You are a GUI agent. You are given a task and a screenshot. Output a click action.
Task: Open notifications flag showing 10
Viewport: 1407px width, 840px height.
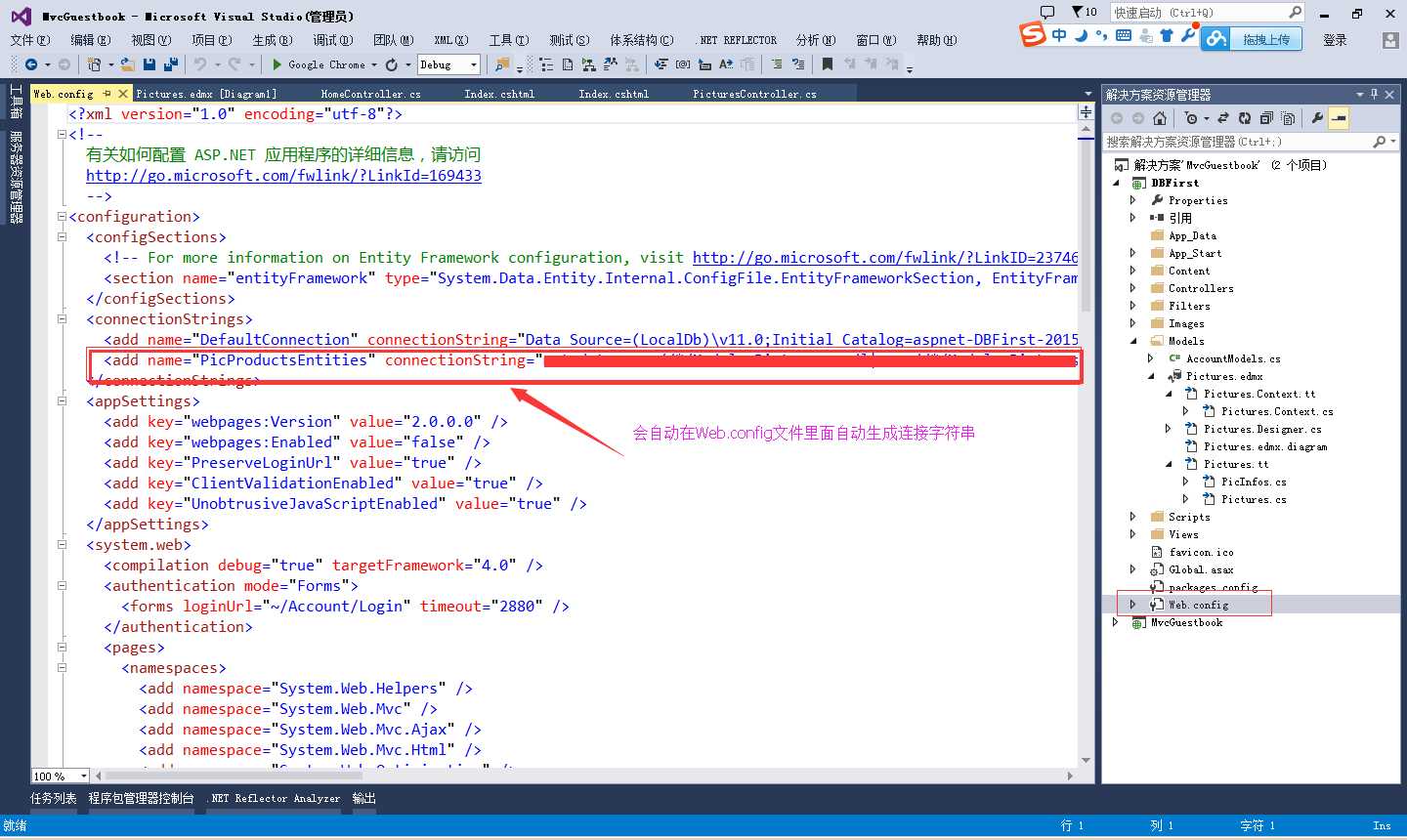pos(1084,13)
